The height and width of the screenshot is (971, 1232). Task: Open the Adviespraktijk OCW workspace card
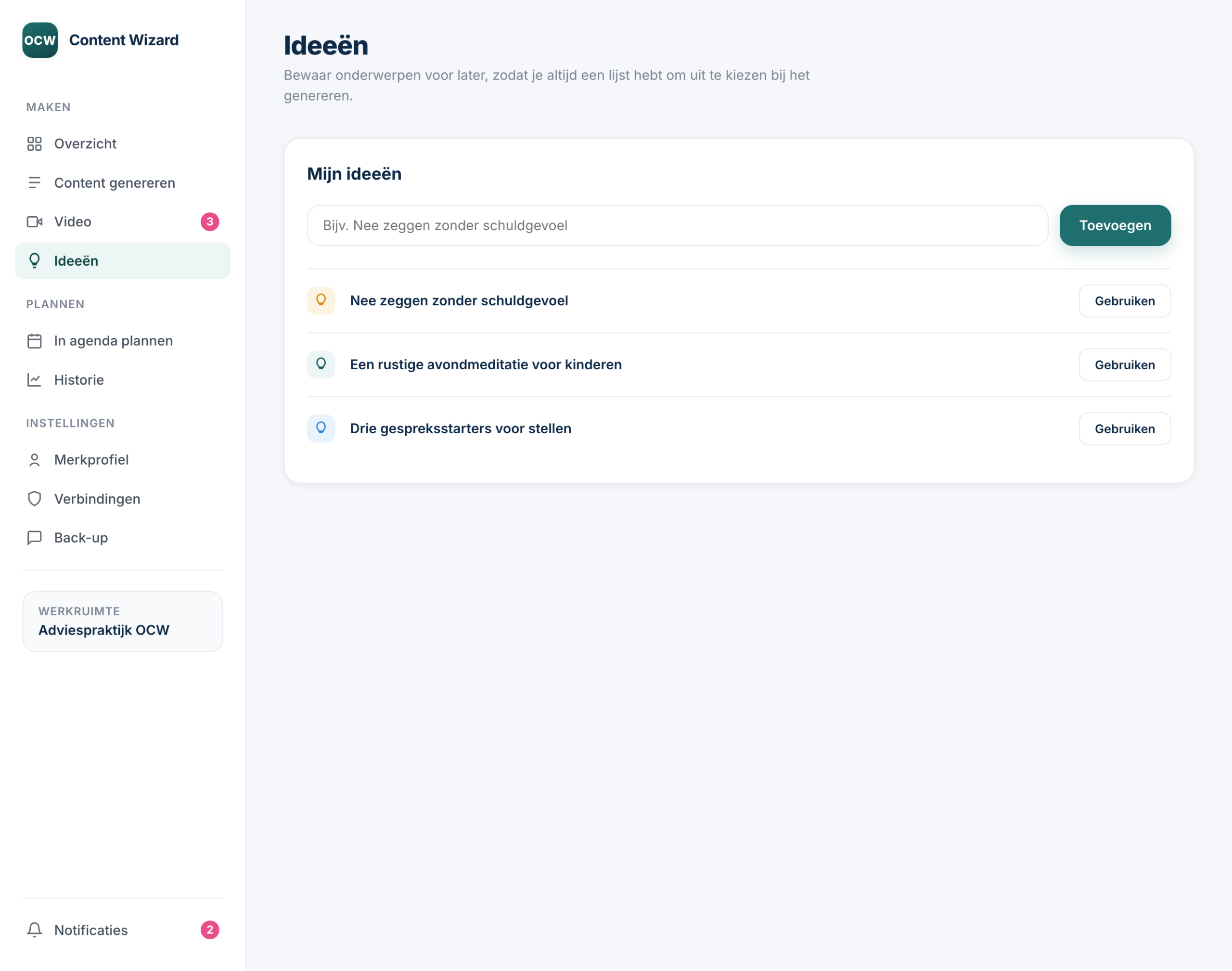pos(123,621)
